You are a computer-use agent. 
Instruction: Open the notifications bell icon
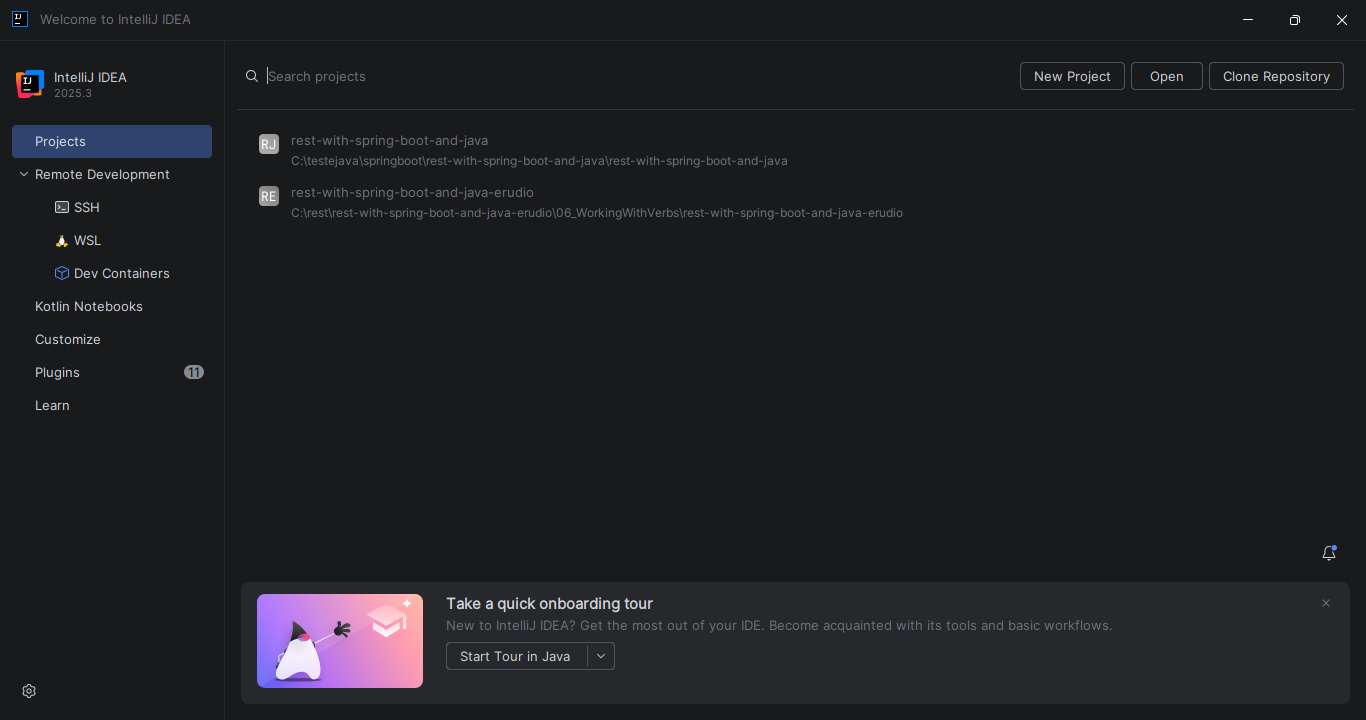pos(1329,553)
